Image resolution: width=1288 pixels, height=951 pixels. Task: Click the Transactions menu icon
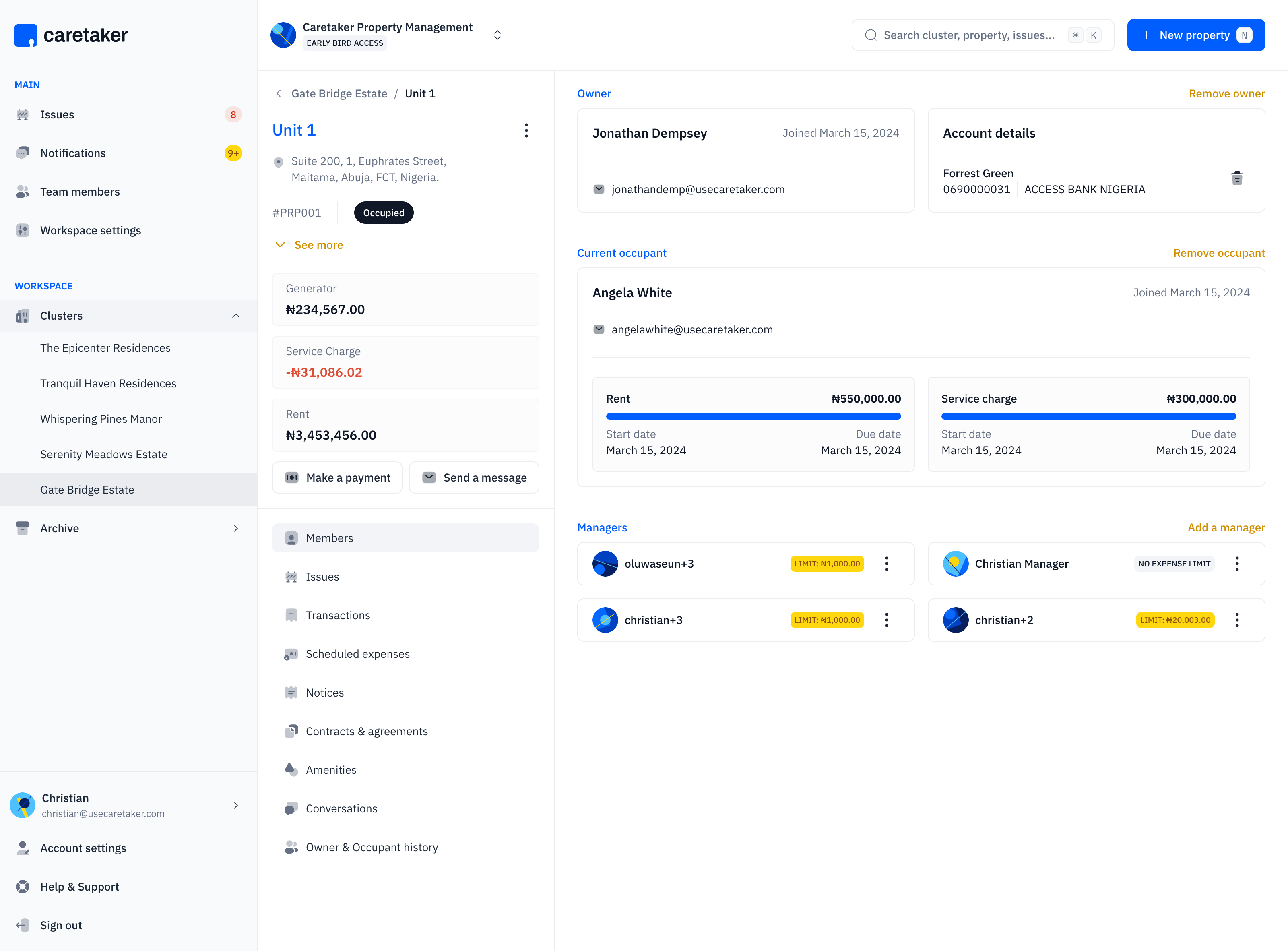(x=292, y=615)
